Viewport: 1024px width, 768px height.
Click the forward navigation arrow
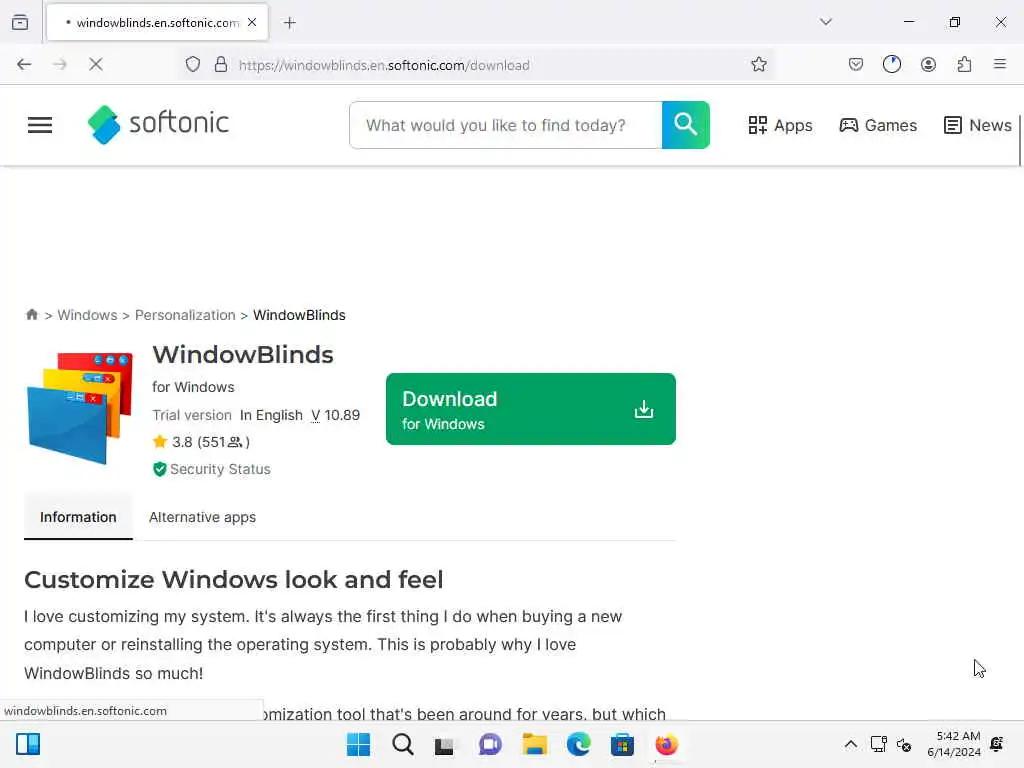60,64
